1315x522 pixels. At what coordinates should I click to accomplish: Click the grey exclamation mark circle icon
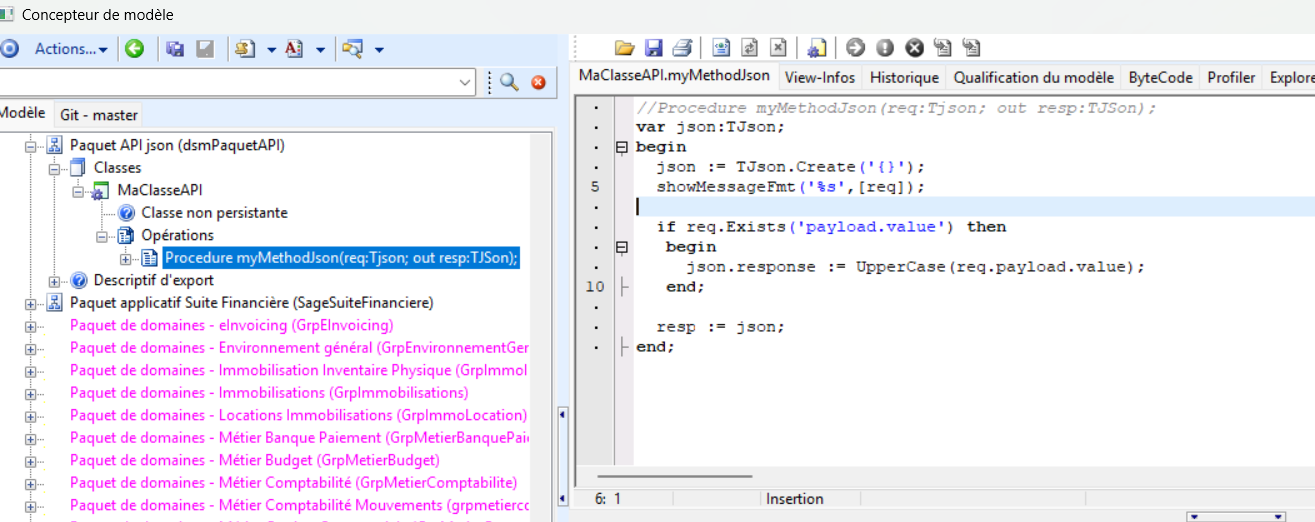885,48
